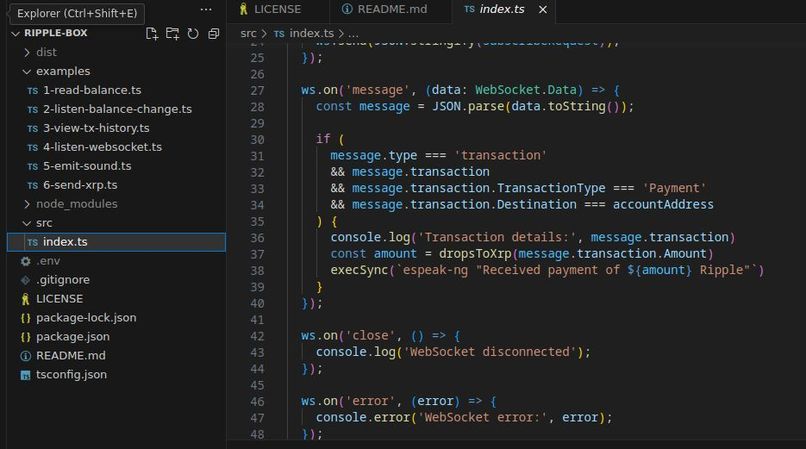This screenshot has height=449, width=806.
Task: Click the braces icon of package.json
Action: 25,337
